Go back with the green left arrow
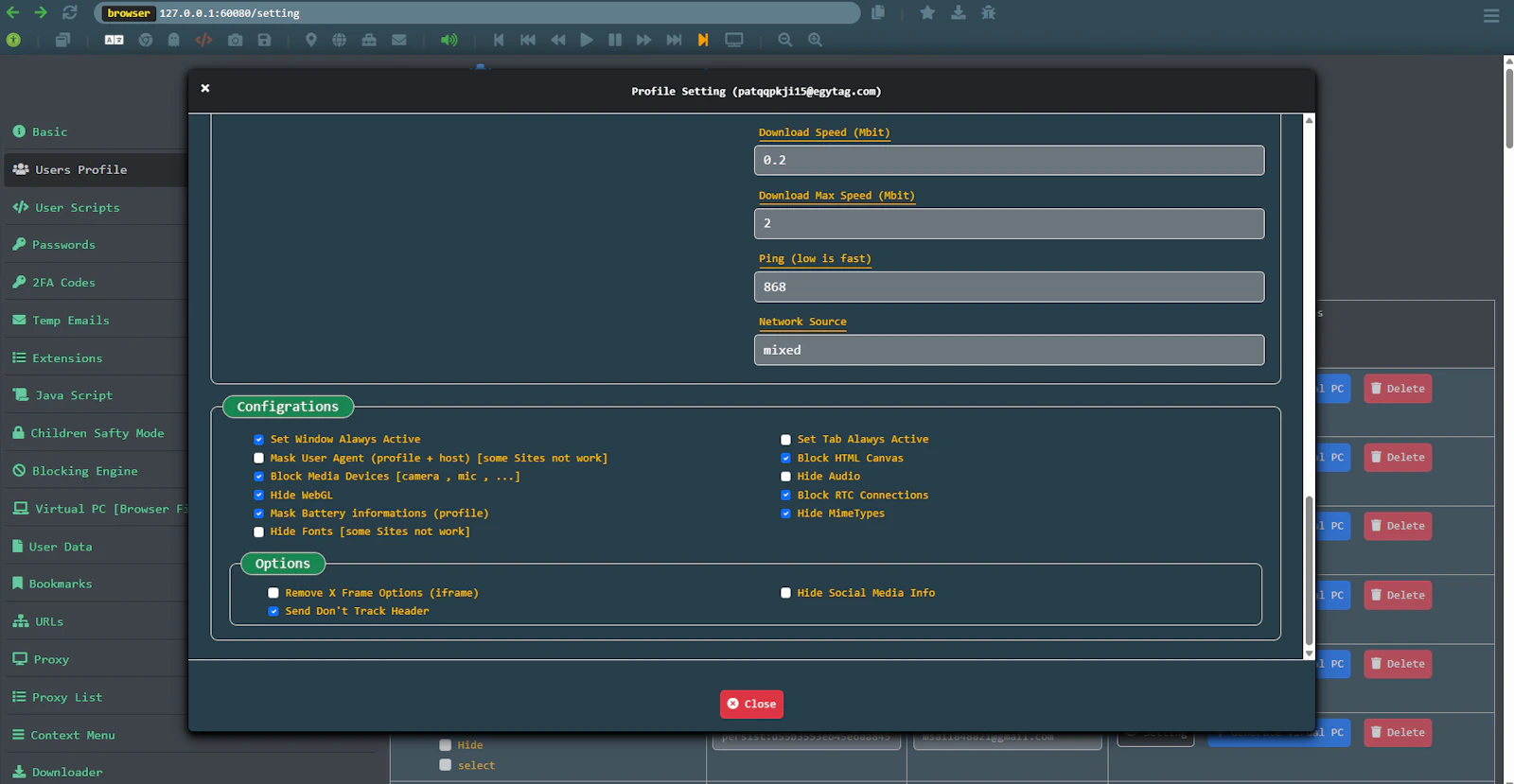The image size is (1514, 784). (12, 12)
